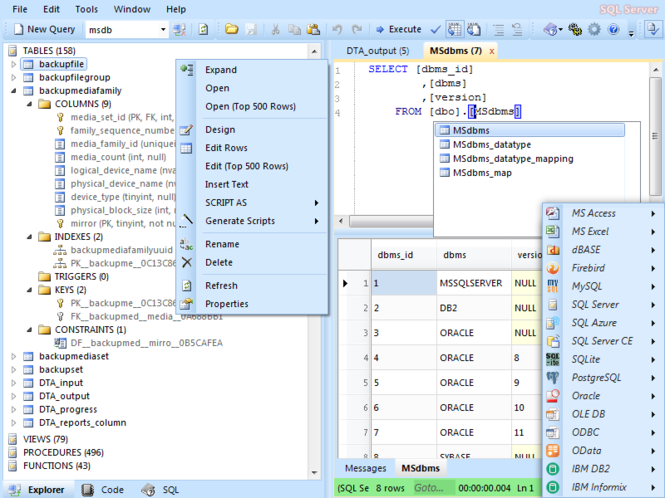Collapse the INDEXES (2) folder

point(29,237)
